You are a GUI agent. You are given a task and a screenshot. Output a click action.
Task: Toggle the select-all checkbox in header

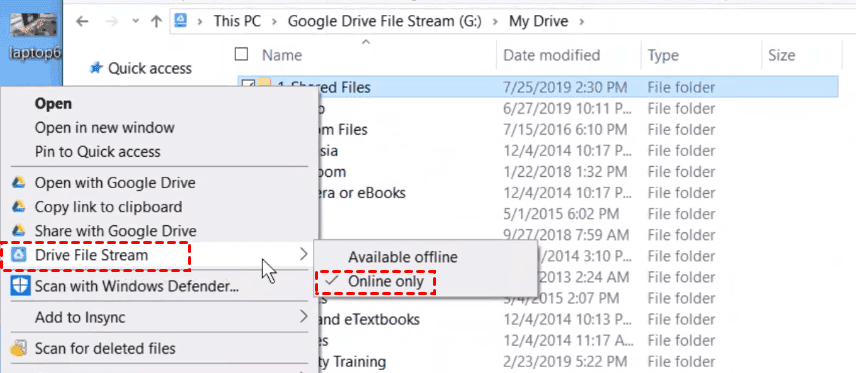point(241,54)
